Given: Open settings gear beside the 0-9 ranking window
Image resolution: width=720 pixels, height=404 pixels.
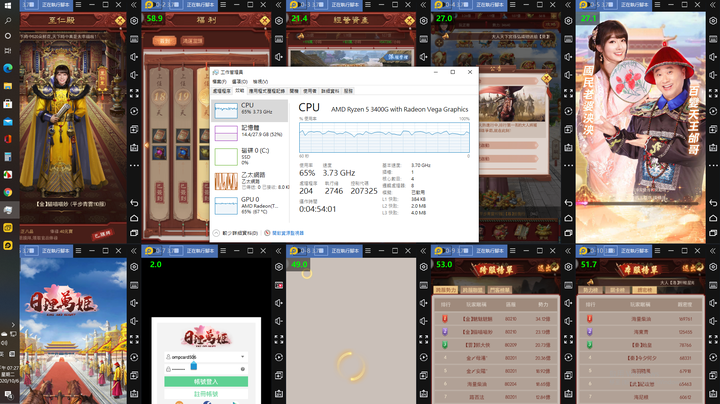Looking at the screenshot, I should coord(568,267).
